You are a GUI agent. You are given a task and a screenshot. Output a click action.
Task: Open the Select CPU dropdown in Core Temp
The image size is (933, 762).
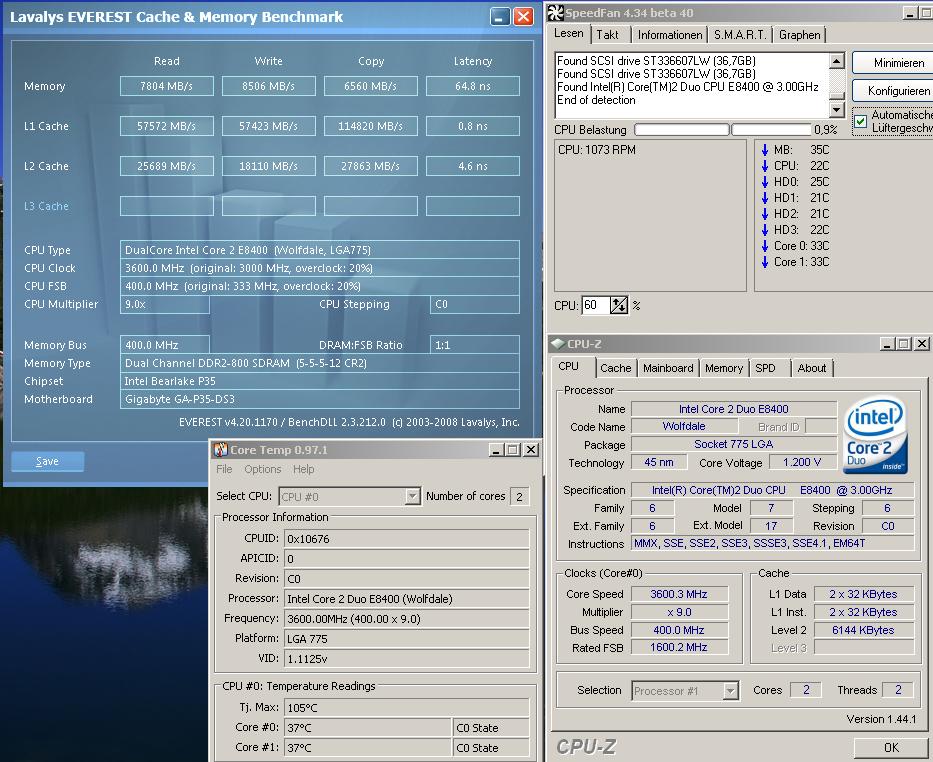pyautogui.click(x=412, y=497)
